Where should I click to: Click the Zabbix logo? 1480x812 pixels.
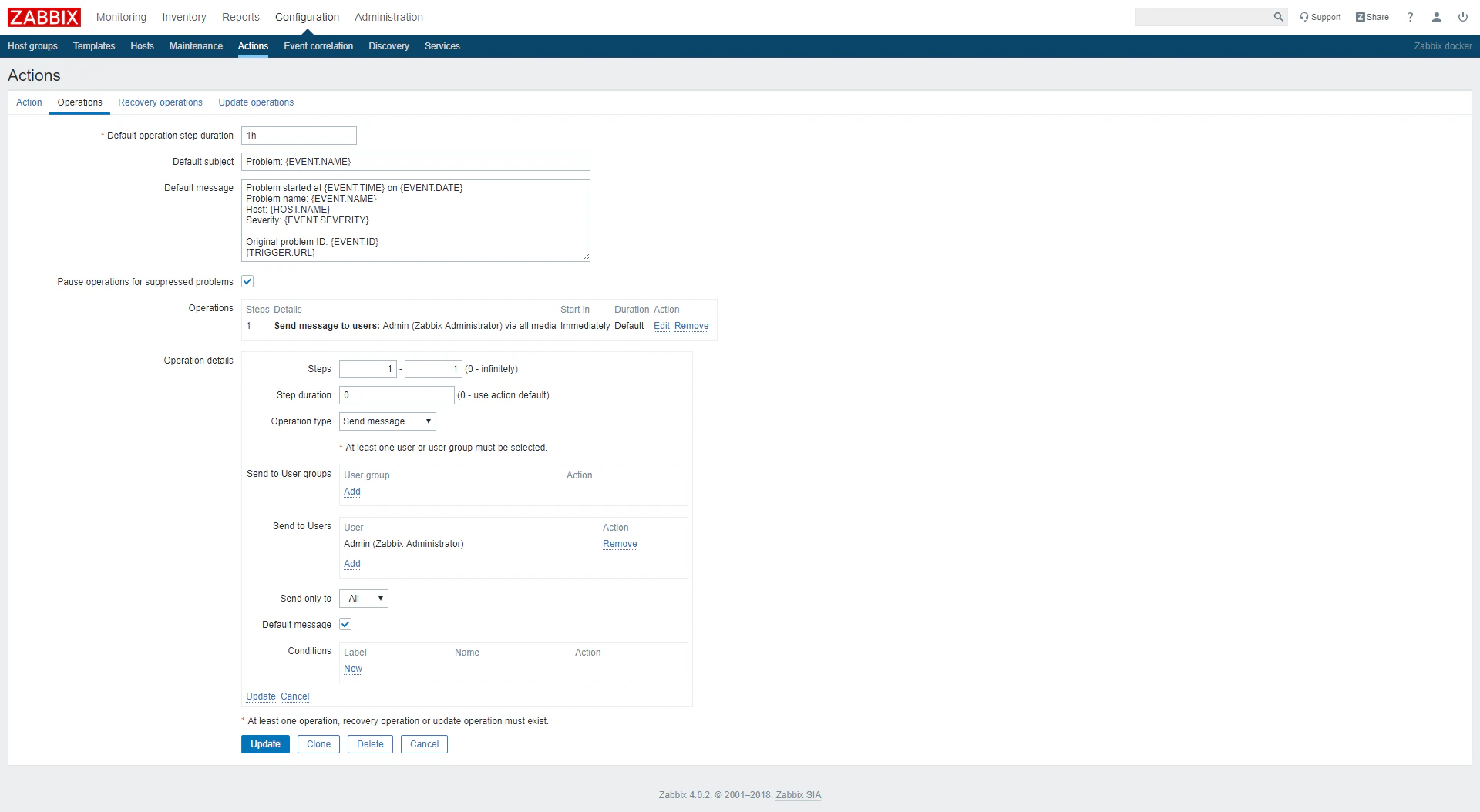(x=44, y=17)
